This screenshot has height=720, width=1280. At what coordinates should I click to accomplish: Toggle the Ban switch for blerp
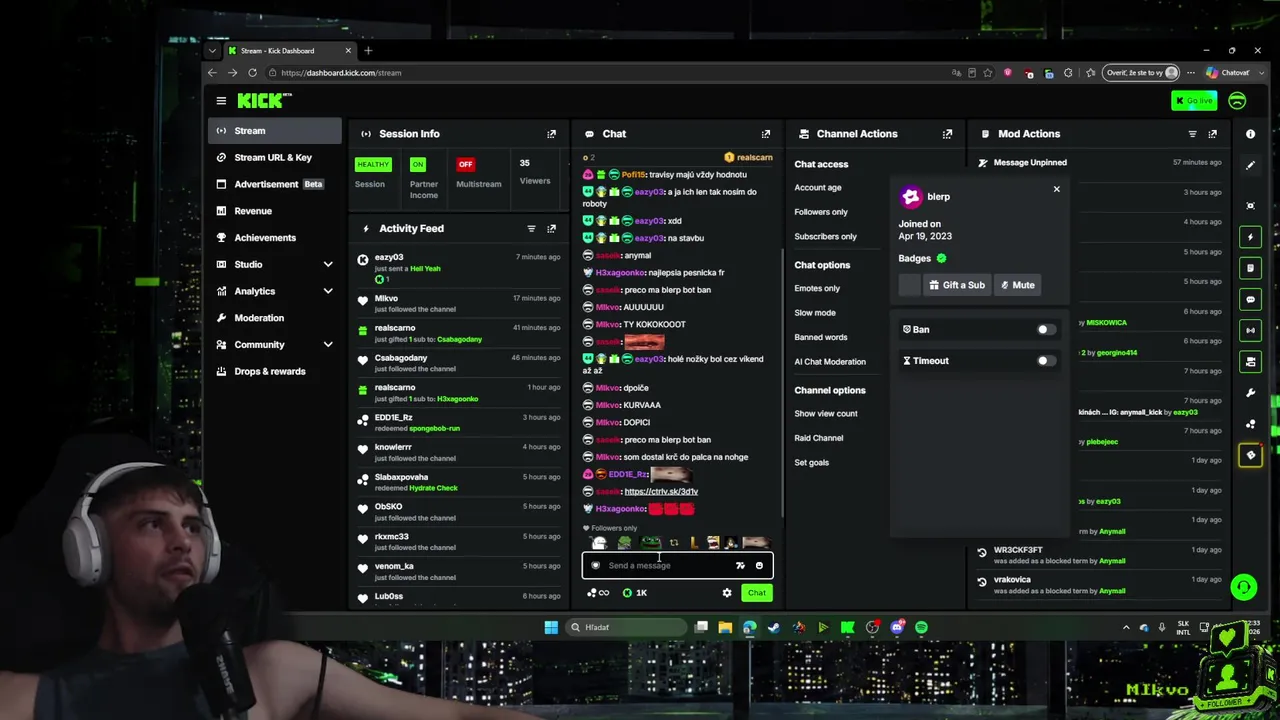point(1045,330)
